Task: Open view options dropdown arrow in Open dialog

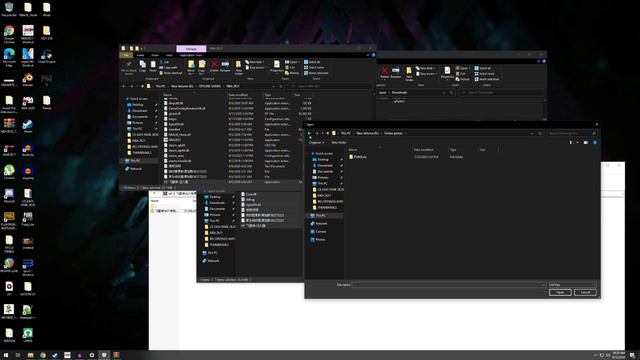Action: coord(577,142)
